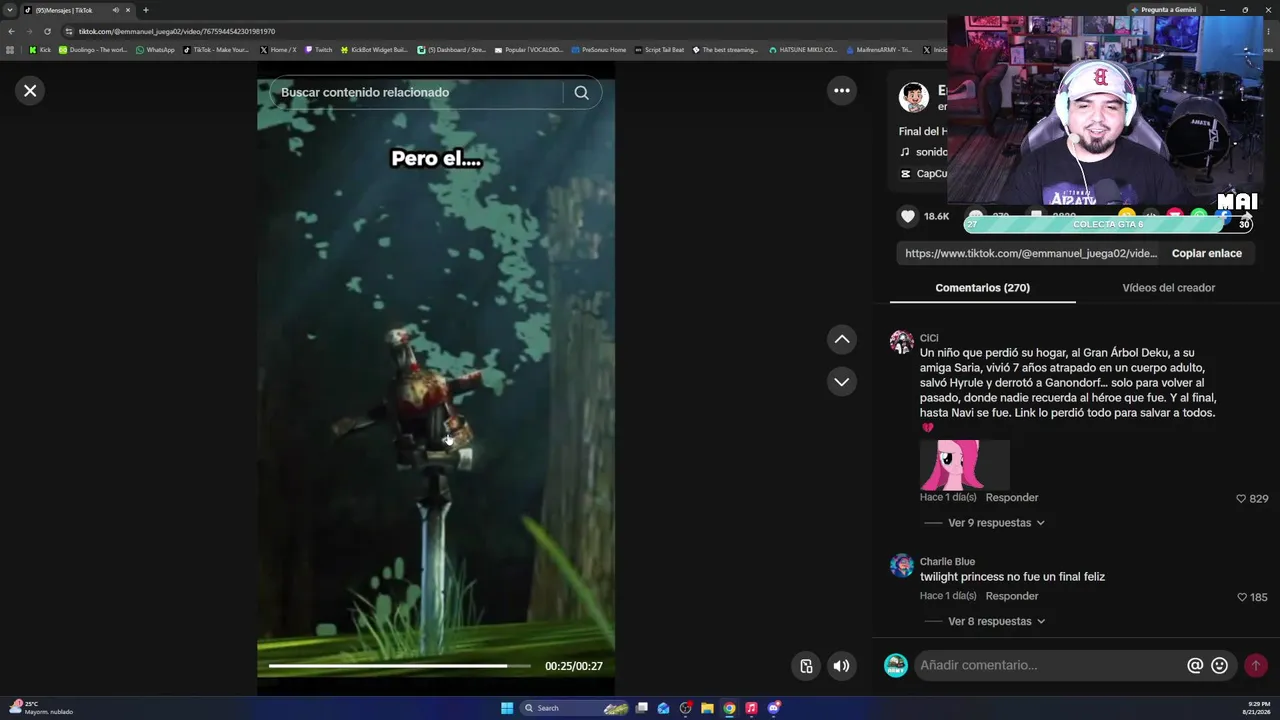Viewport: 1280px width, 720px height.
Task: Click the video URL link field
Action: pos(1031,253)
